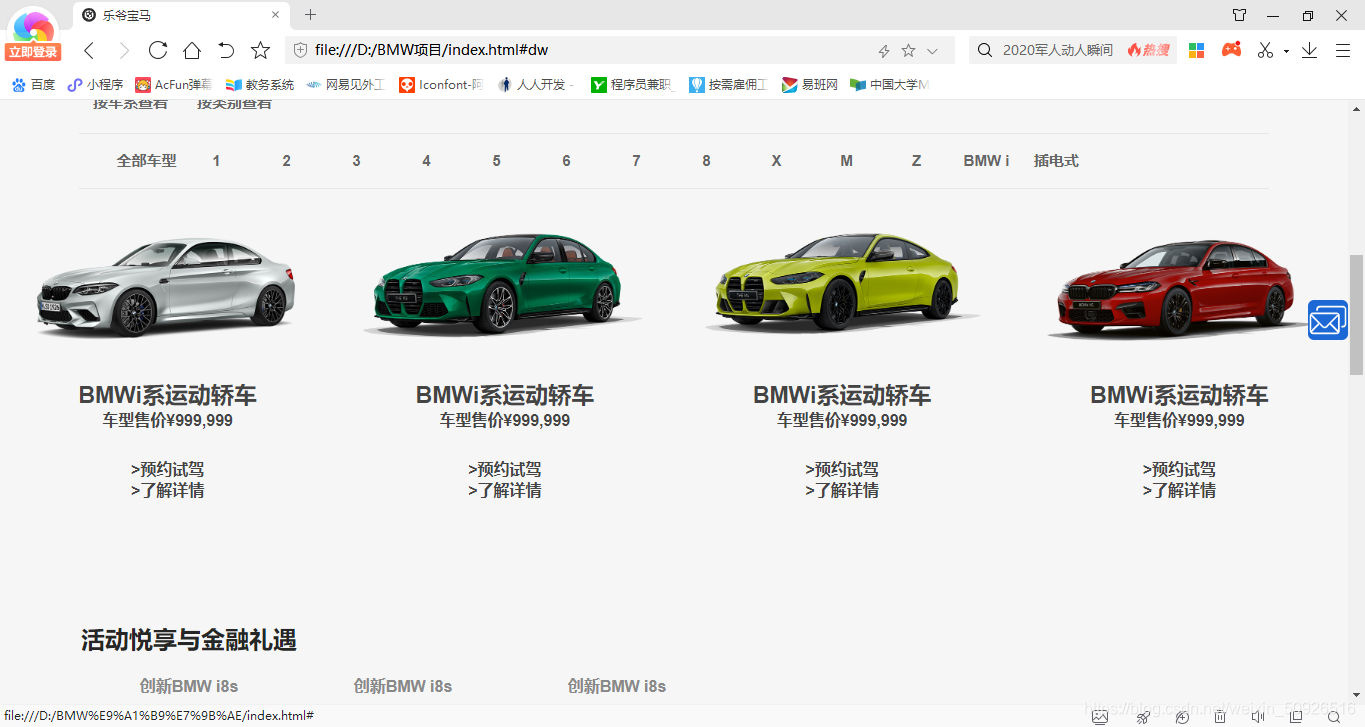Click the green BMW sedan image

coord(502,284)
